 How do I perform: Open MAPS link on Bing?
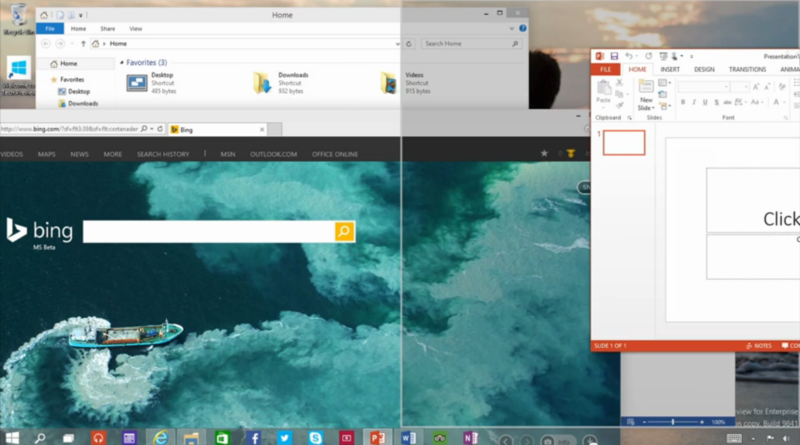(46, 154)
